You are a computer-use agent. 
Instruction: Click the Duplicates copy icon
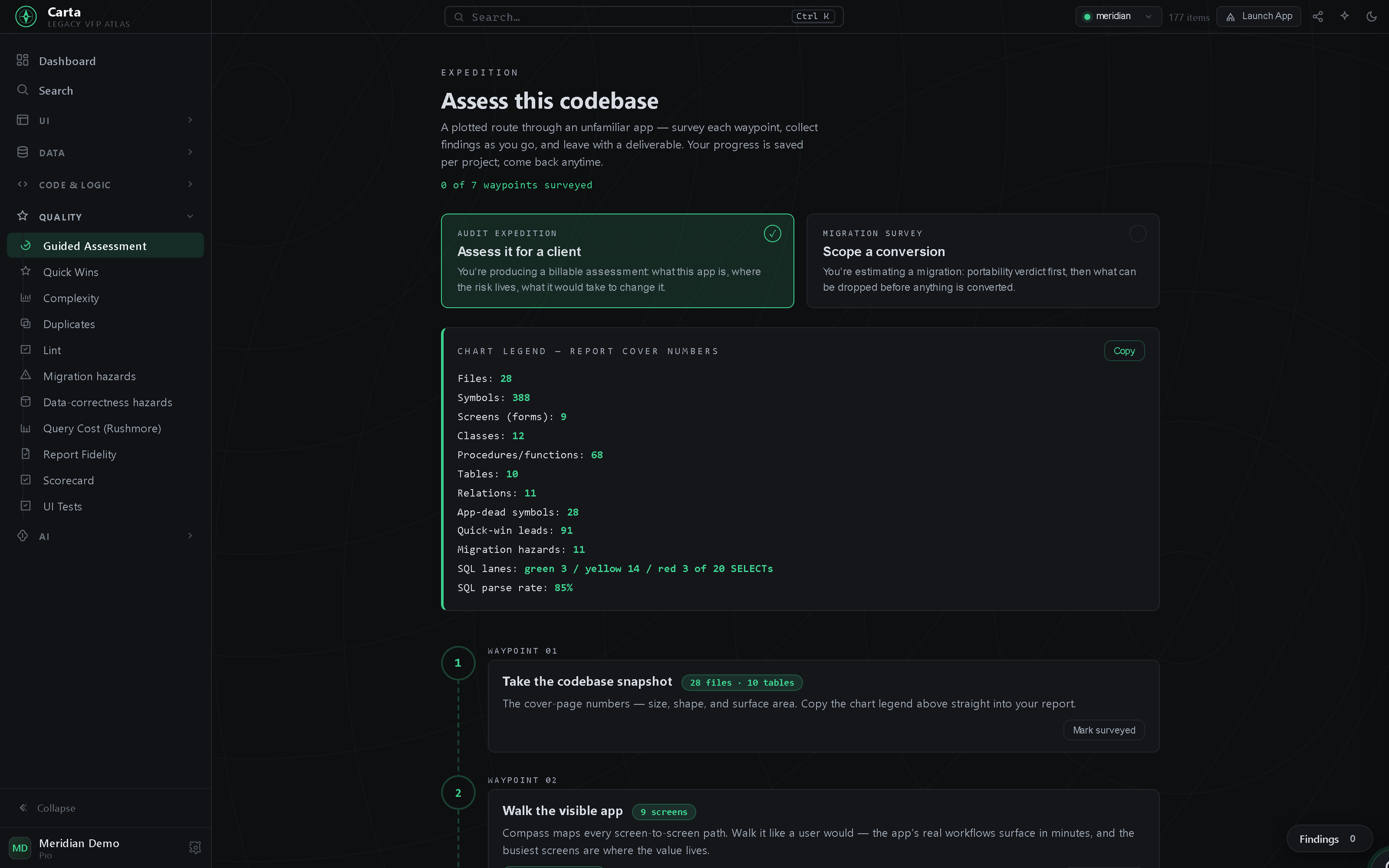click(x=26, y=323)
